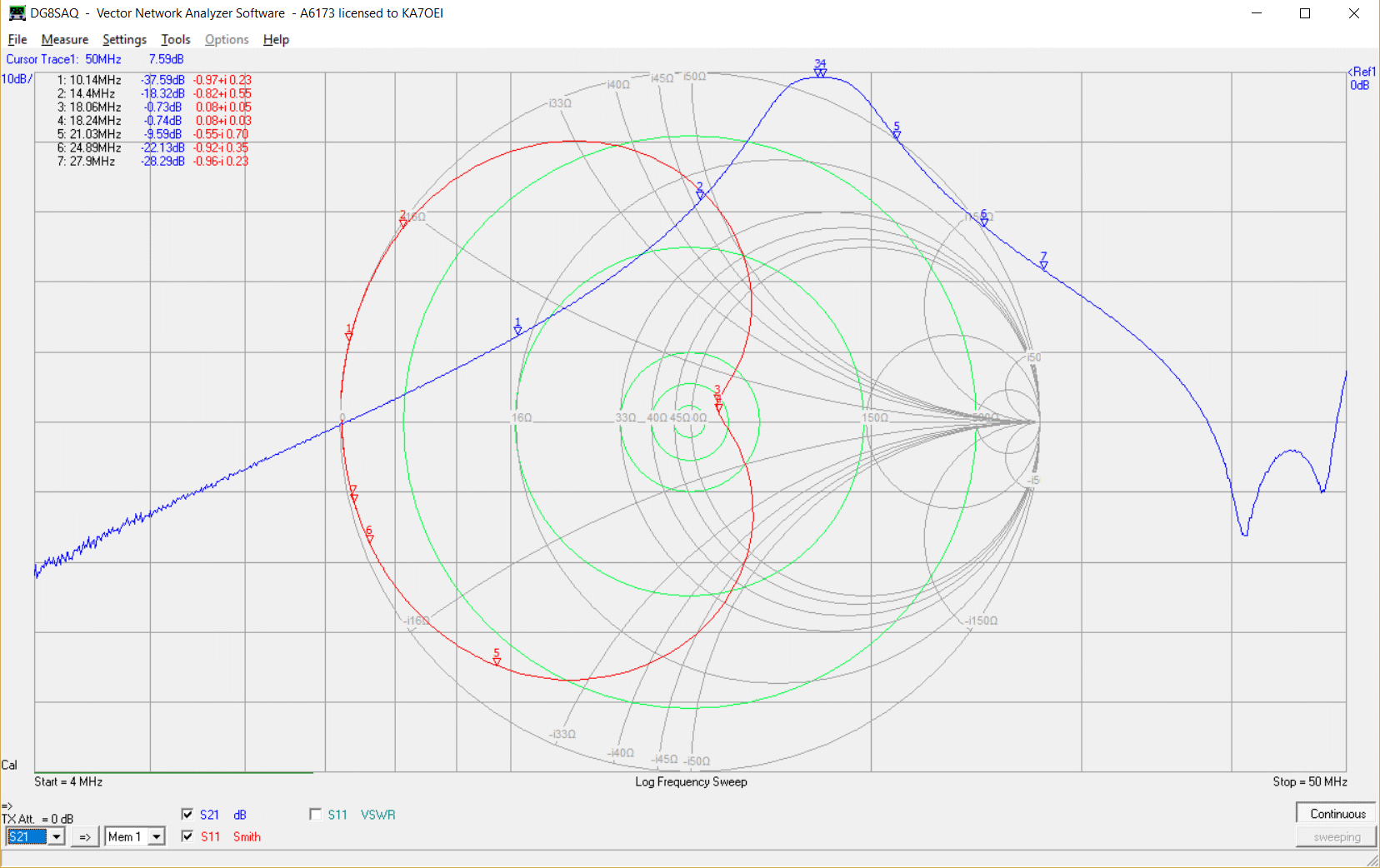Click the Start = 4 MHz label

click(68, 781)
